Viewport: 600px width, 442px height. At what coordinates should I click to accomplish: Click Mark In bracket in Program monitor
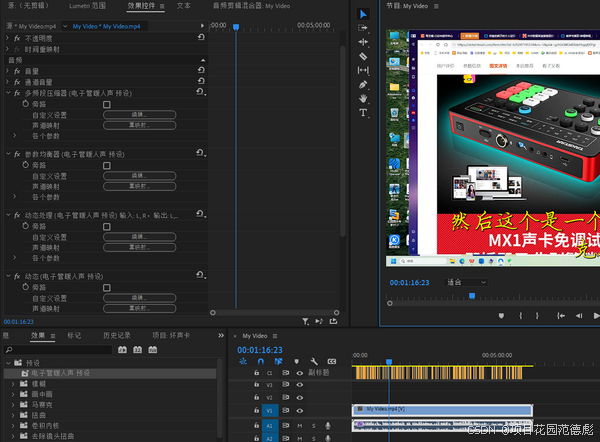tap(520, 316)
